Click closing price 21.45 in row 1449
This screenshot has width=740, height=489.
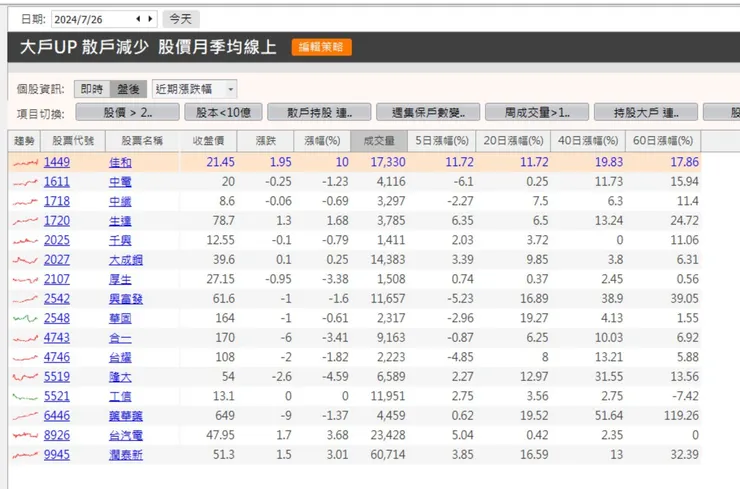tap(220, 162)
